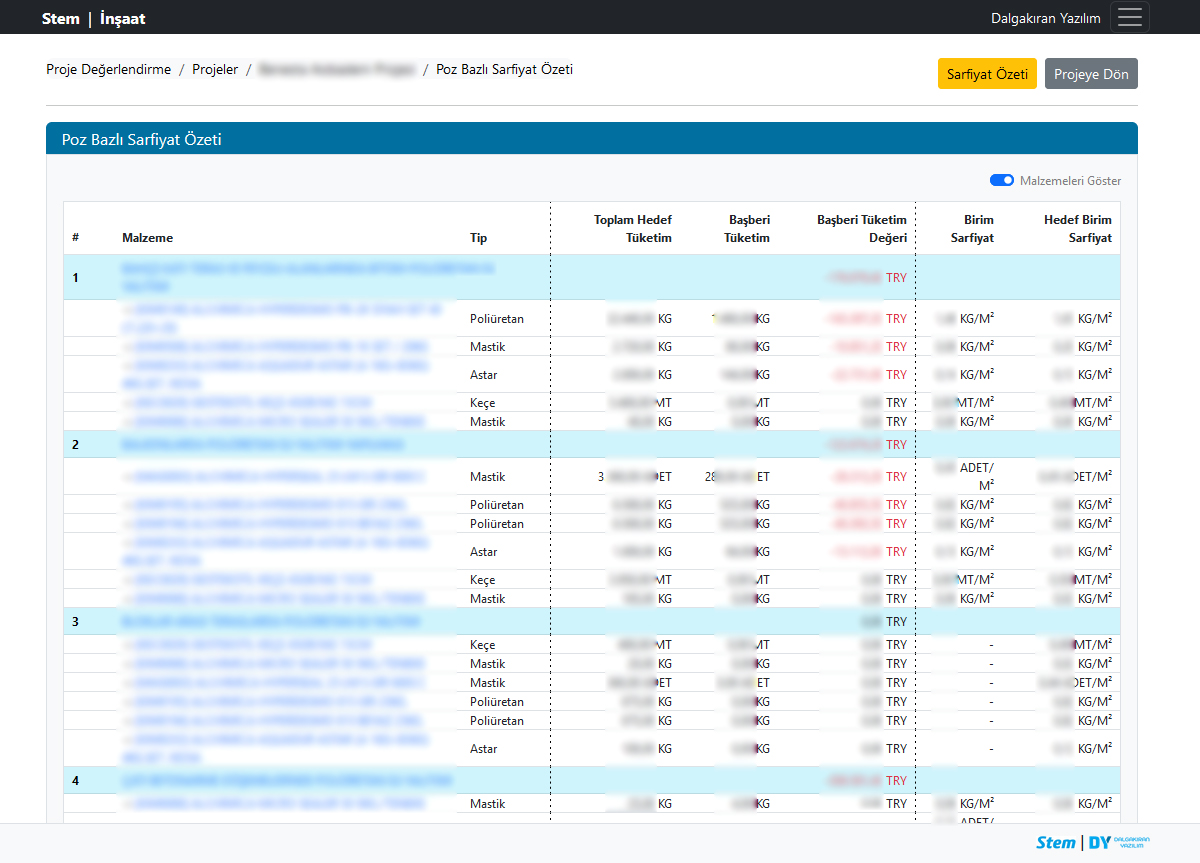Toggle the Malzemeleri Göster switch
This screenshot has width=1200, height=863.
(1002, 181)
